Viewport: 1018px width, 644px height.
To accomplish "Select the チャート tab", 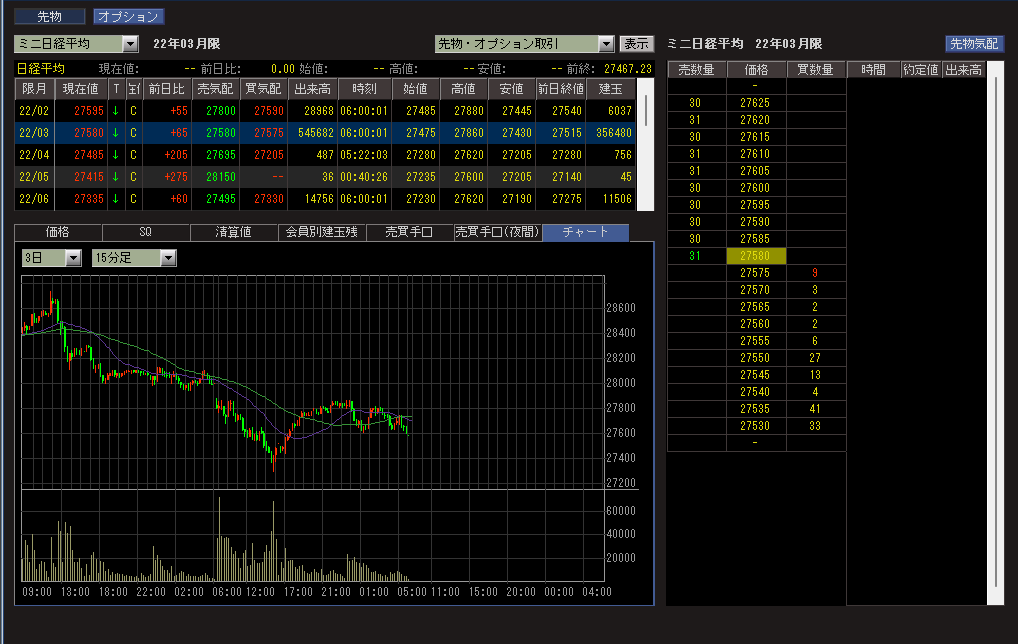I will [585, 232].
